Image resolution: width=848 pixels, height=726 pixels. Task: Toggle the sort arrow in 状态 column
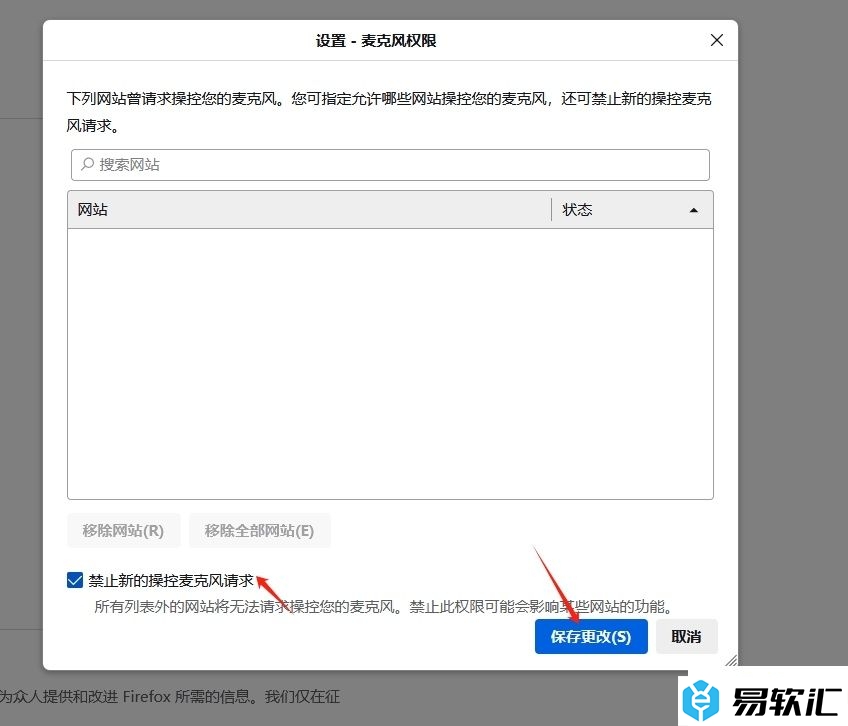point(693,210)
